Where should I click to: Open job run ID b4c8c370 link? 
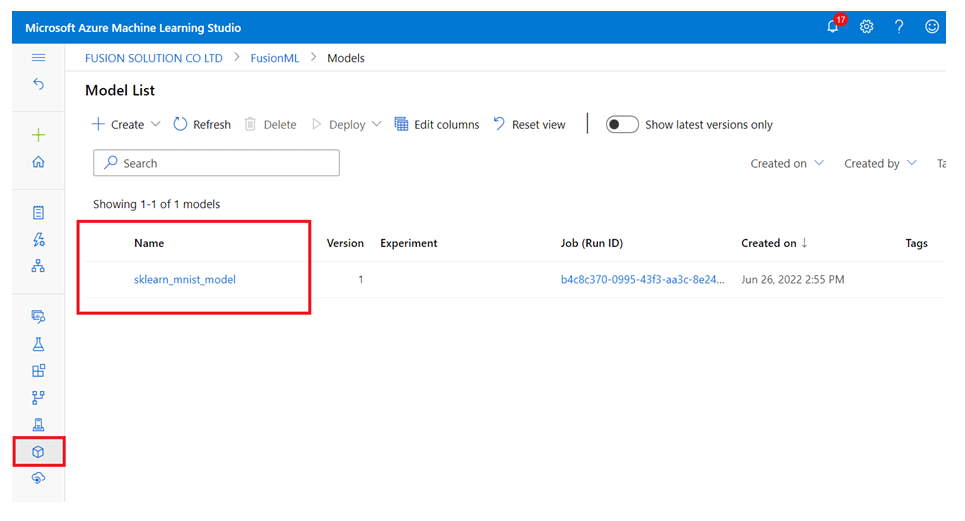[x=643, y=279]
